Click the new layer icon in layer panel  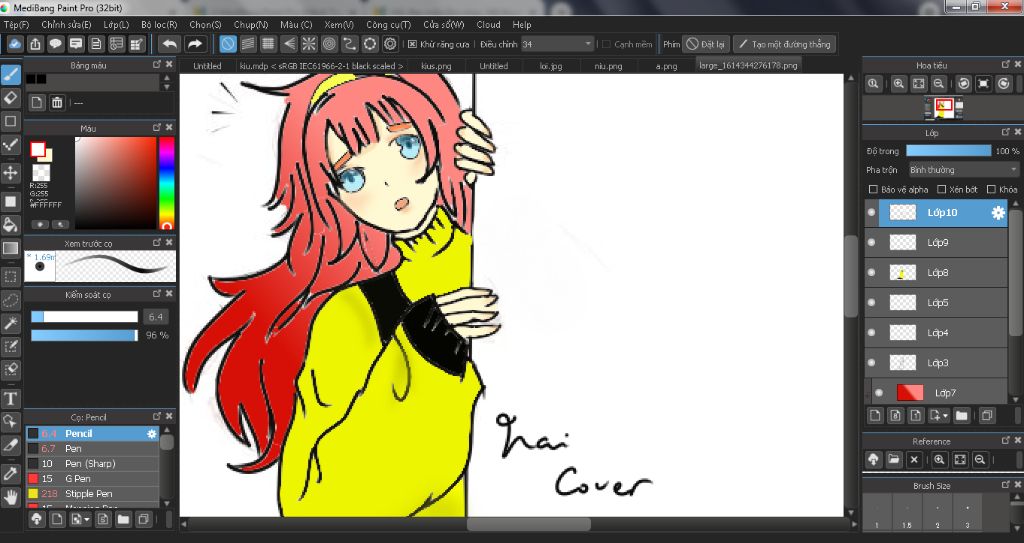point(874,415)
